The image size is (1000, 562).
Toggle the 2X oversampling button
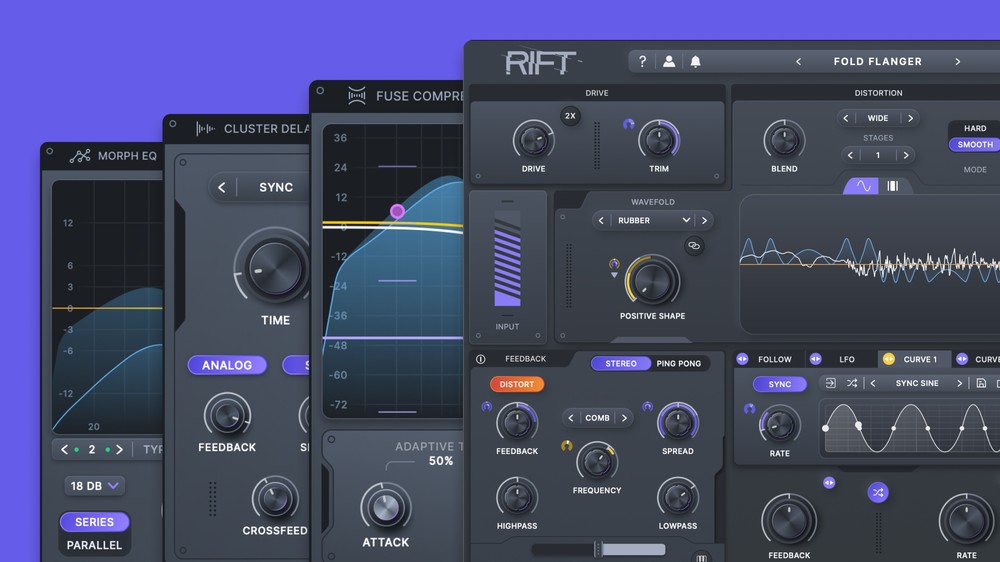(x=571, y=116)
